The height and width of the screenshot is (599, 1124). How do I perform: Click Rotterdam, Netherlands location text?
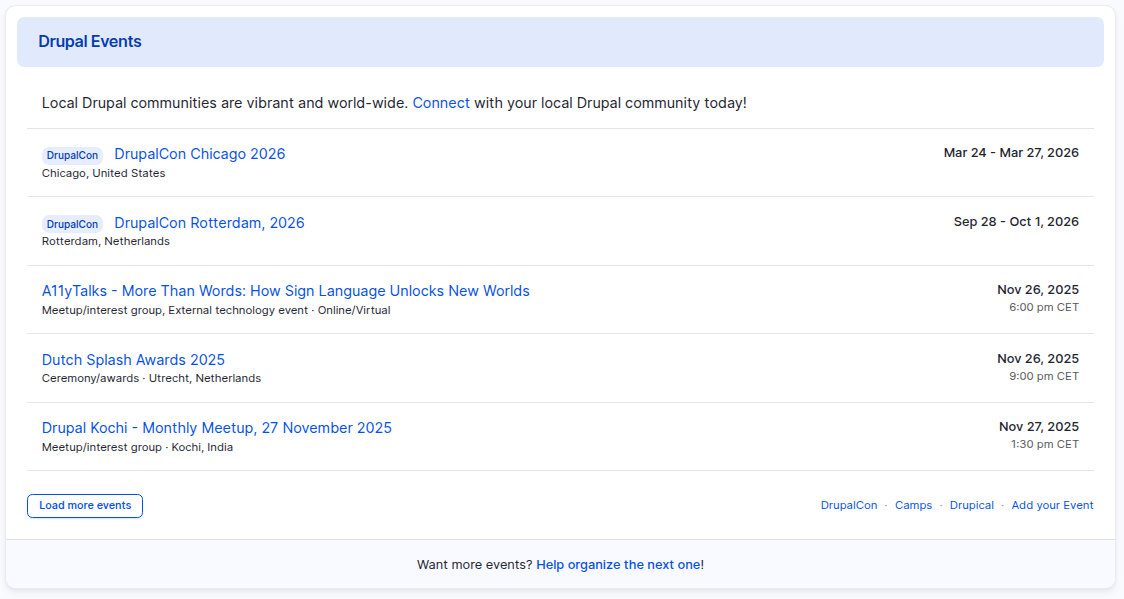(105, 241)
